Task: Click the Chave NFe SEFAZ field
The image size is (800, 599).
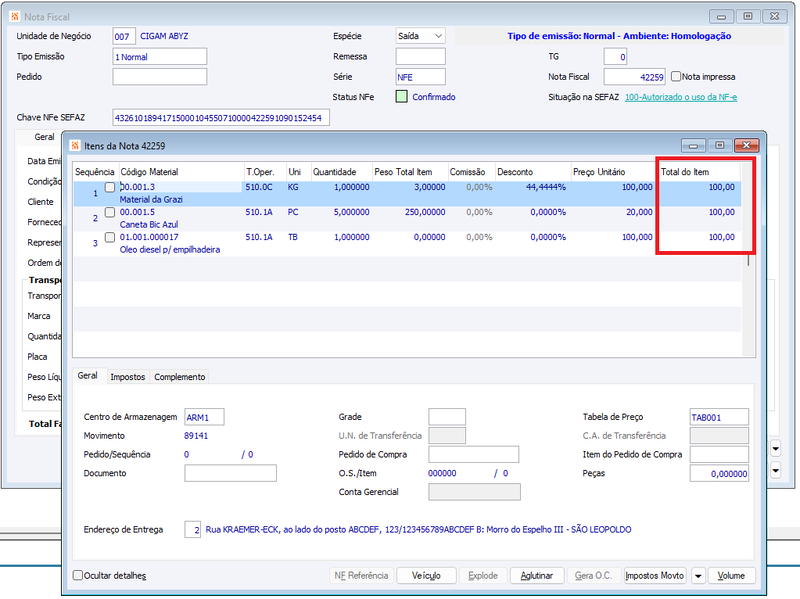Action: click(x=221, y=118)
